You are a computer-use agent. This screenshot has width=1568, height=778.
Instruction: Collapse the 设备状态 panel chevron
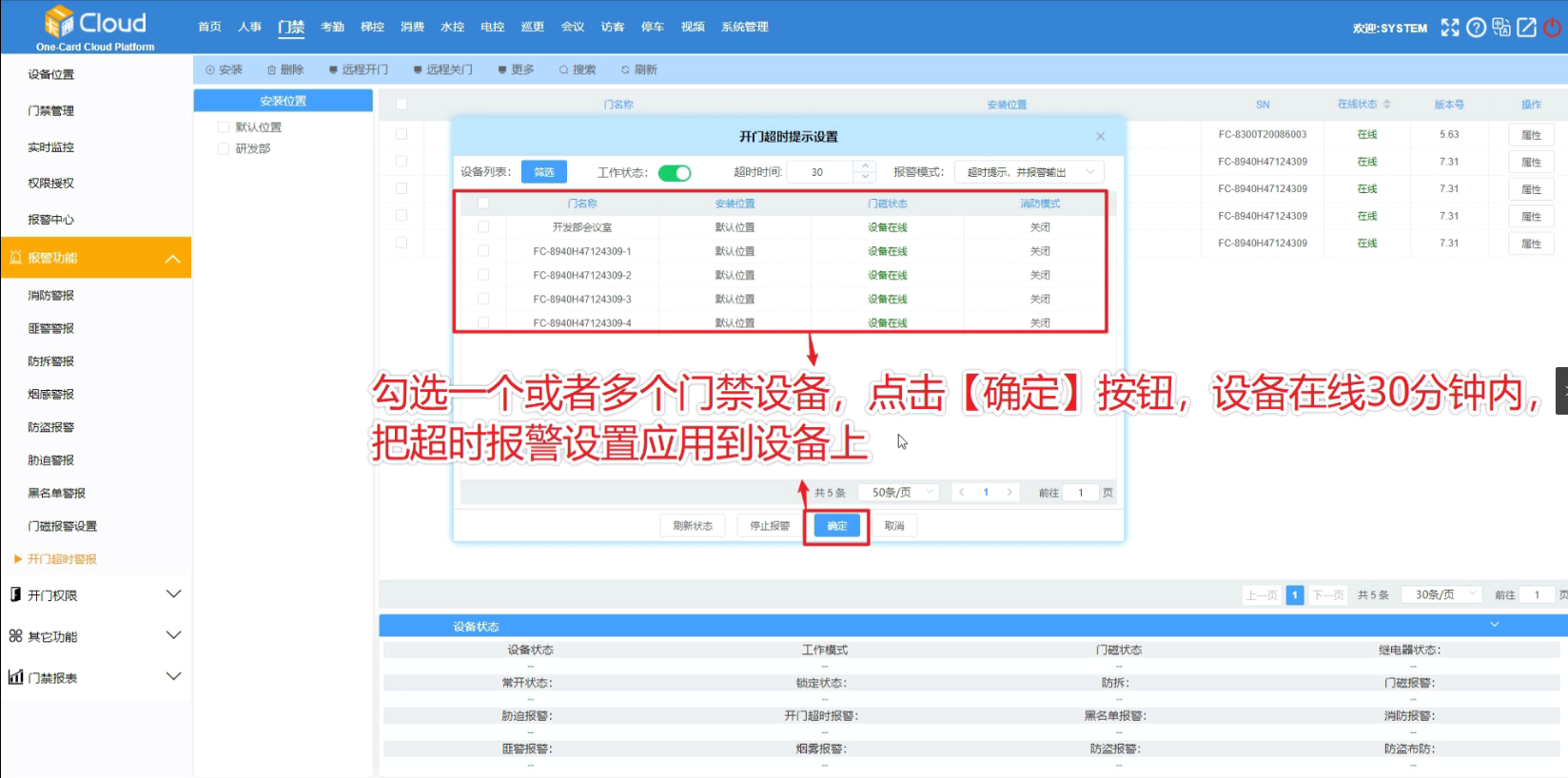click(x=1494, y=625)
